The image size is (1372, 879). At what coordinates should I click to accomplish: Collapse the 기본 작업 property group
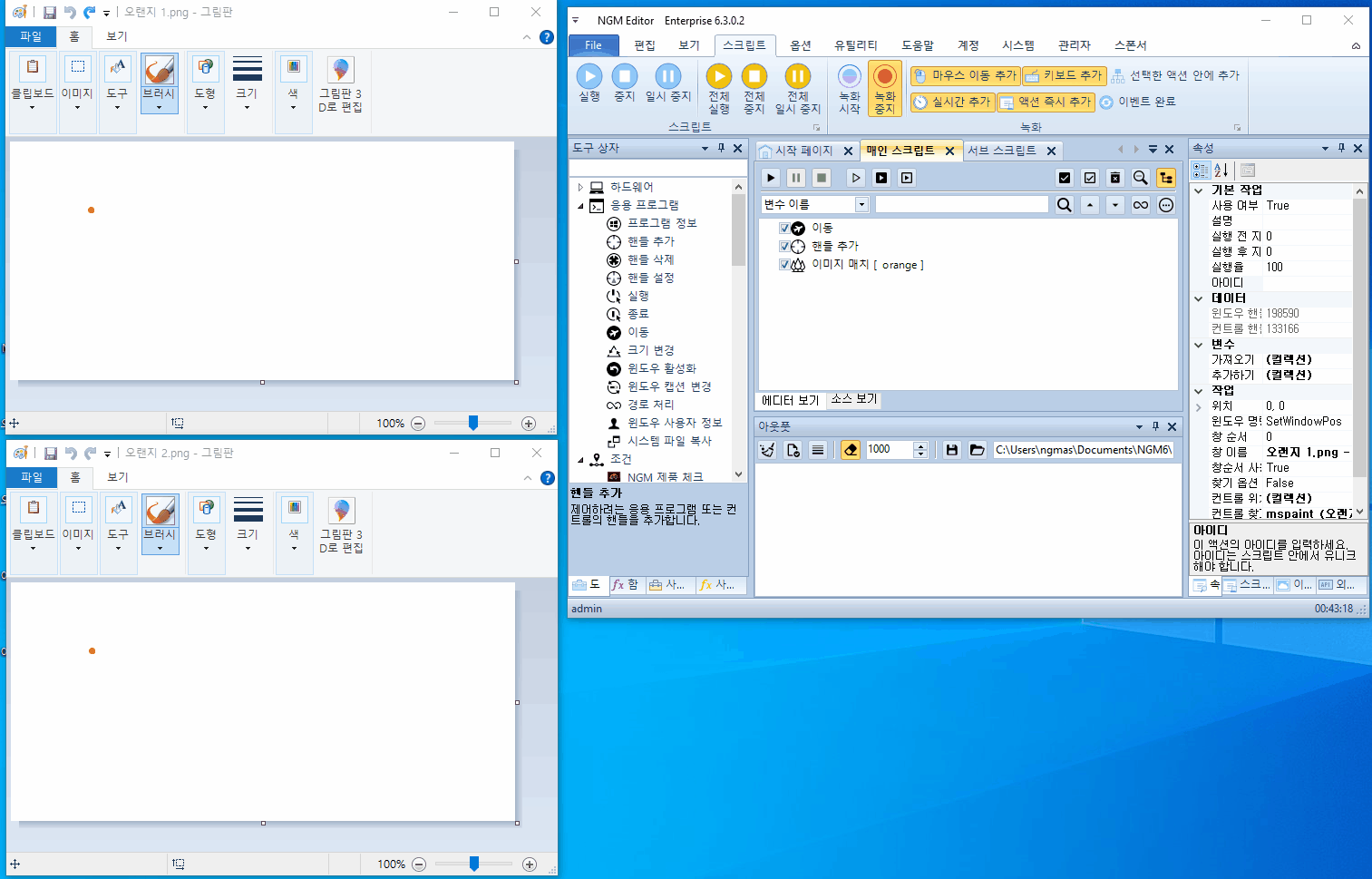click(1199, 190)
